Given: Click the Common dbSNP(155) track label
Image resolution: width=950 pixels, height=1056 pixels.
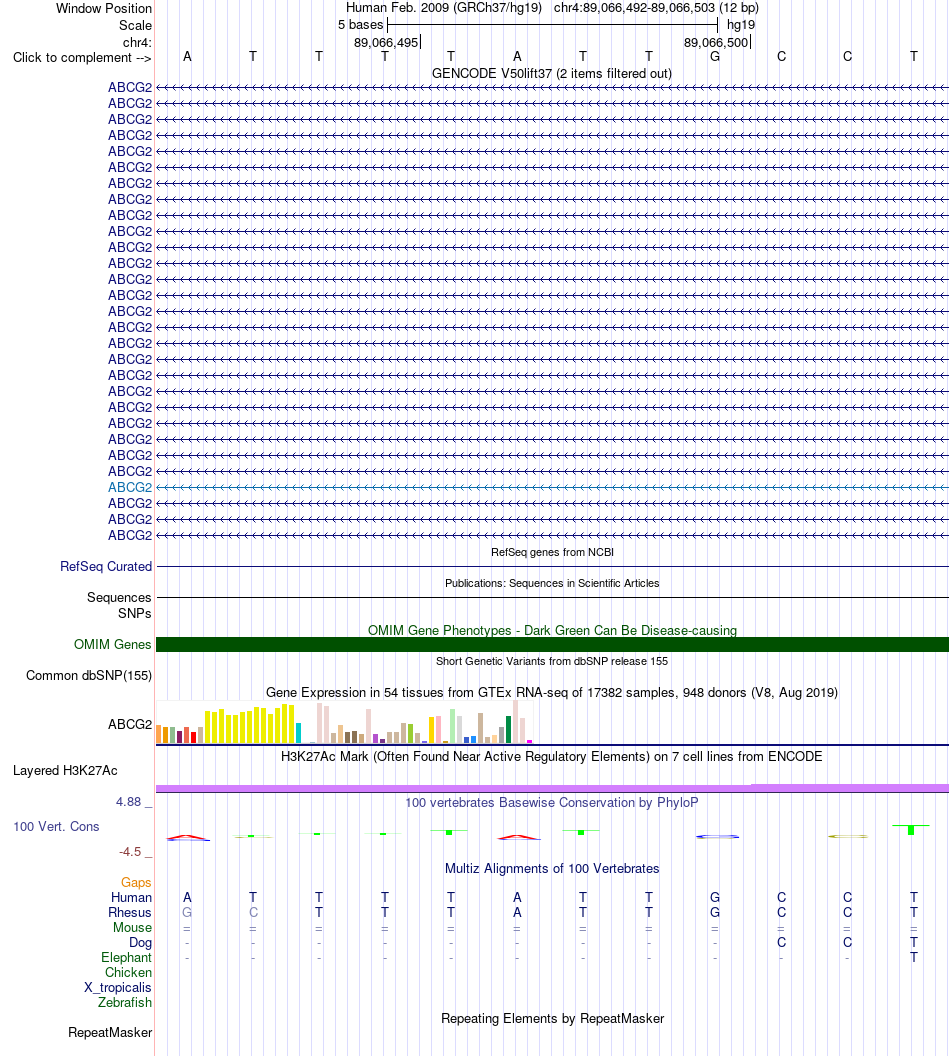Looking at the screenshot, I should (89, 675).
